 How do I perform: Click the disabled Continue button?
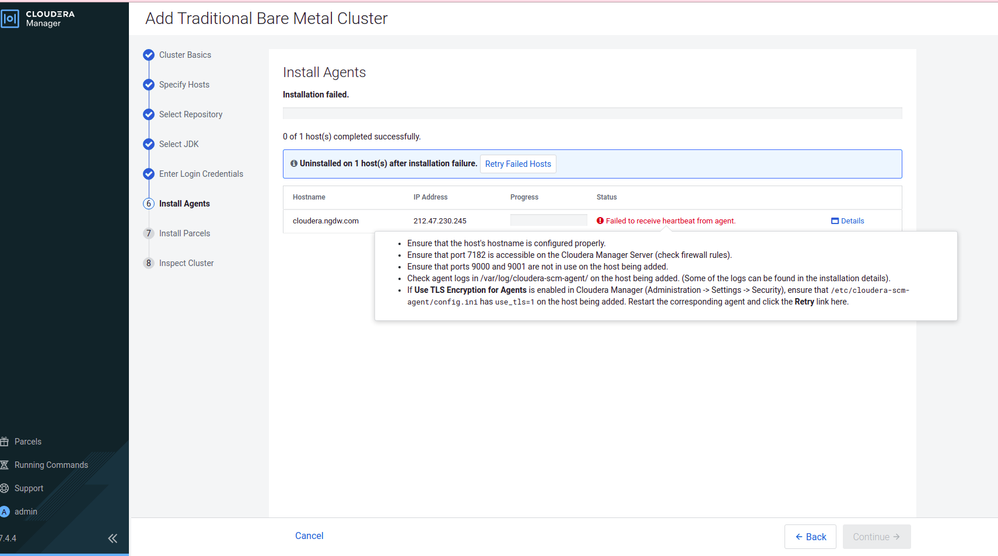(876, 537)
